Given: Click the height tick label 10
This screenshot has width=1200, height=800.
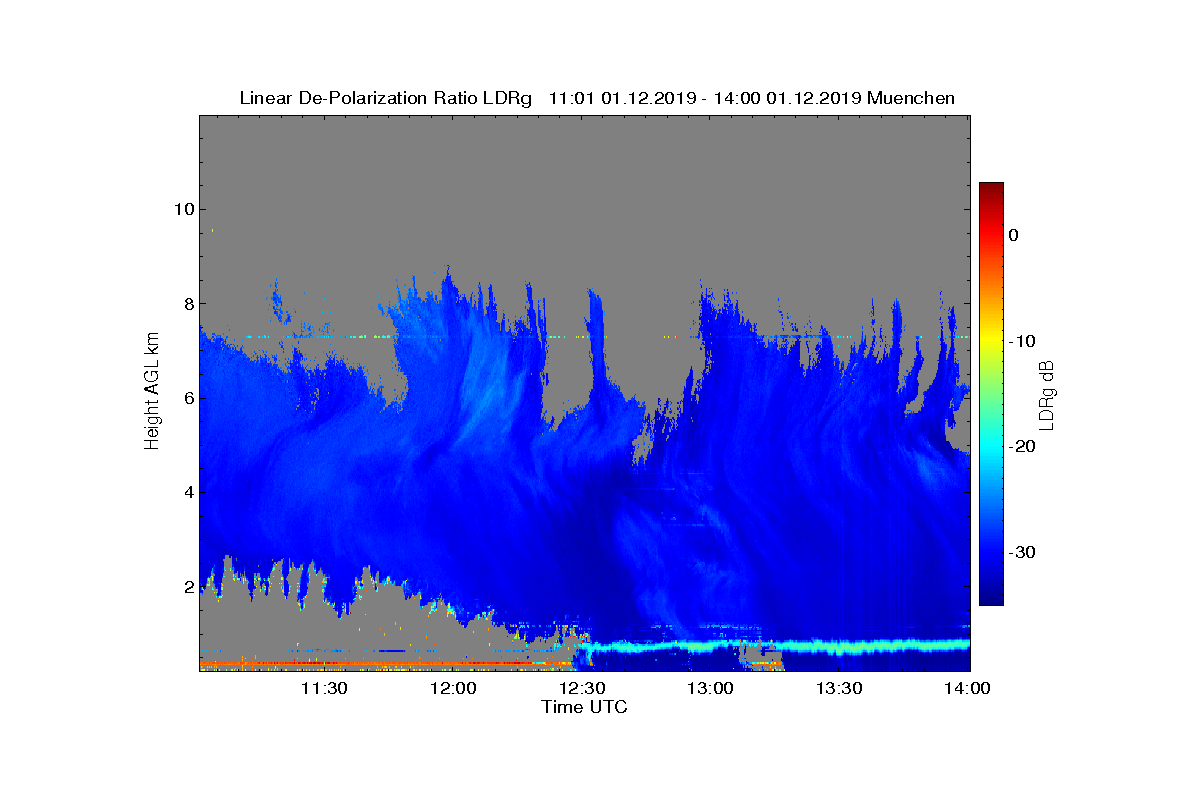Looking at the screenshot, I should 182,209.
